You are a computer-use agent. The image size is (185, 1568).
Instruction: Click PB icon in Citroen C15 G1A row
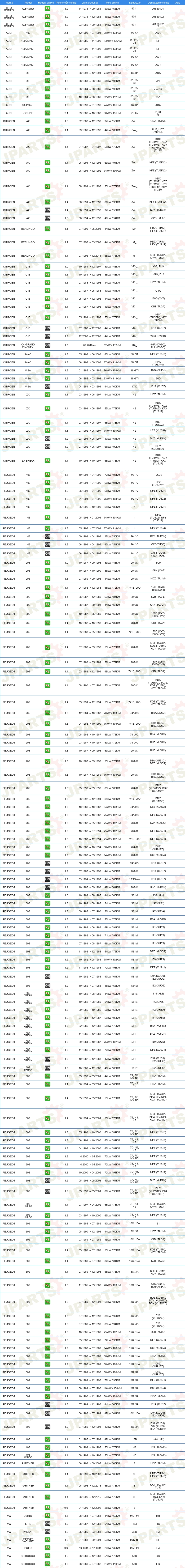[x=48, y=290]
